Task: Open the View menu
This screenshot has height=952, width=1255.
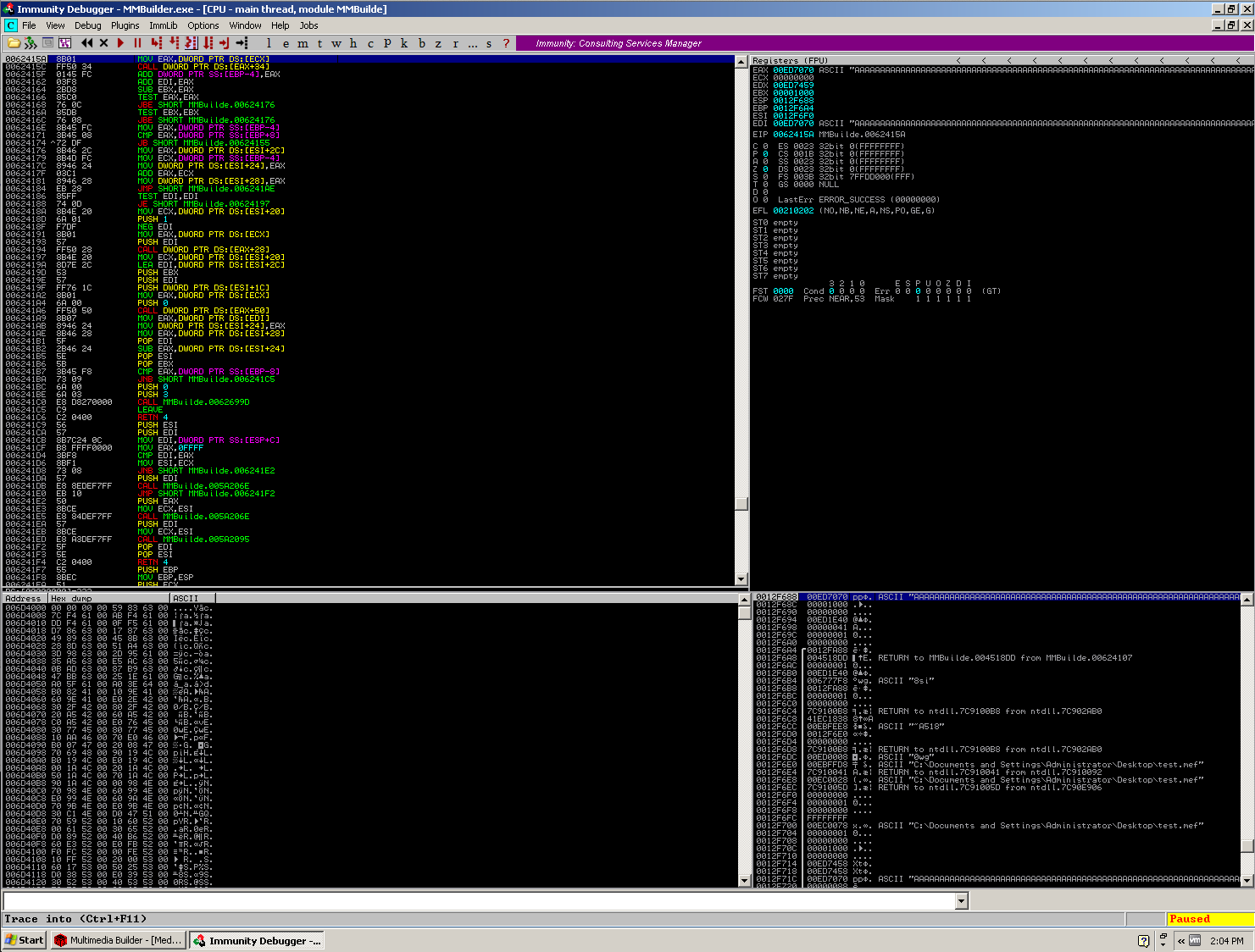Action: [x=55, y=25]
